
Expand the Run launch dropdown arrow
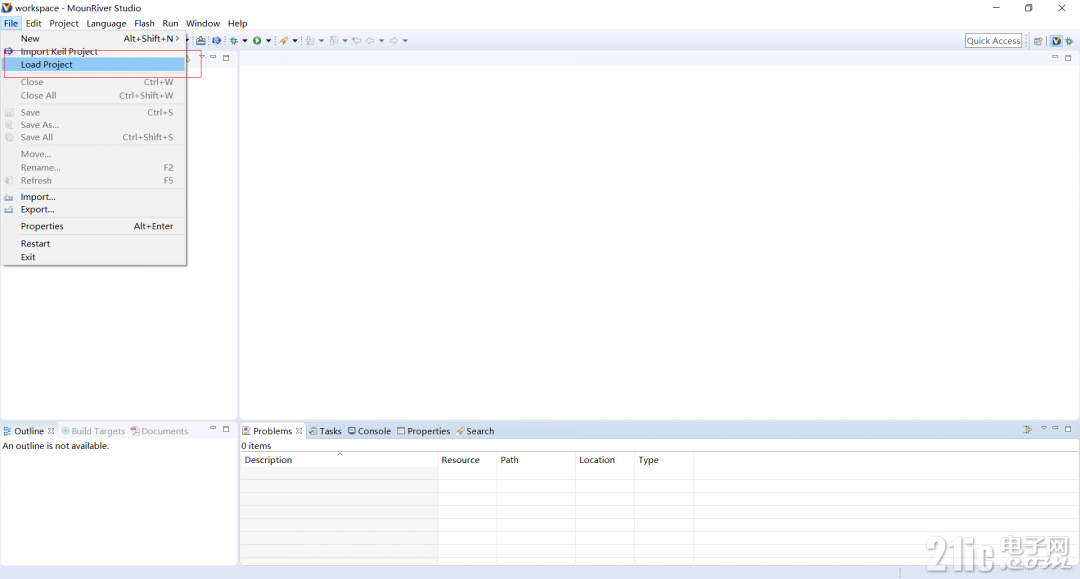pyautogui.click(x=268, y=41)
